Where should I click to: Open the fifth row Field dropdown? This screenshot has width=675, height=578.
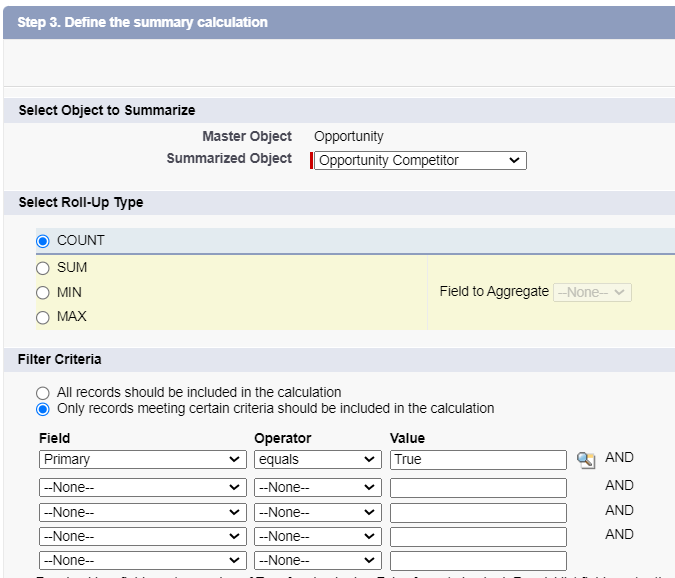pos(142,561)
